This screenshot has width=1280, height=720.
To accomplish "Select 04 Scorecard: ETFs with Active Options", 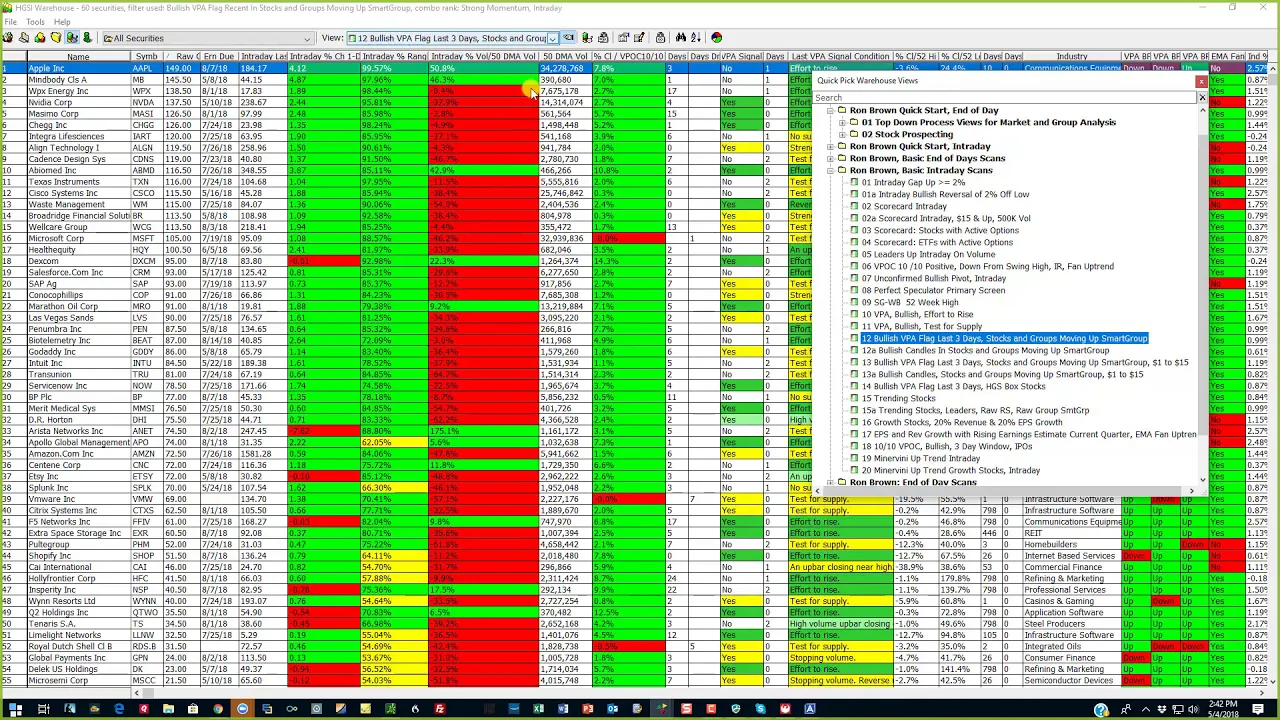I will click(937, 242).
